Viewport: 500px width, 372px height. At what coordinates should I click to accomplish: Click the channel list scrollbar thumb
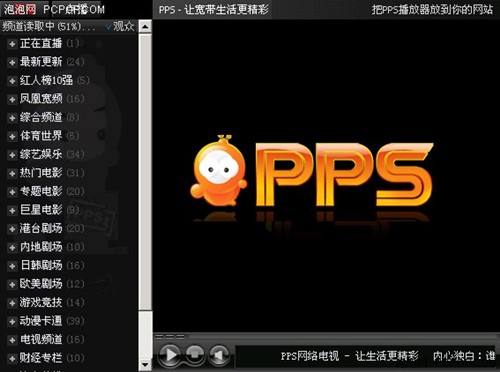coord(145,171)
